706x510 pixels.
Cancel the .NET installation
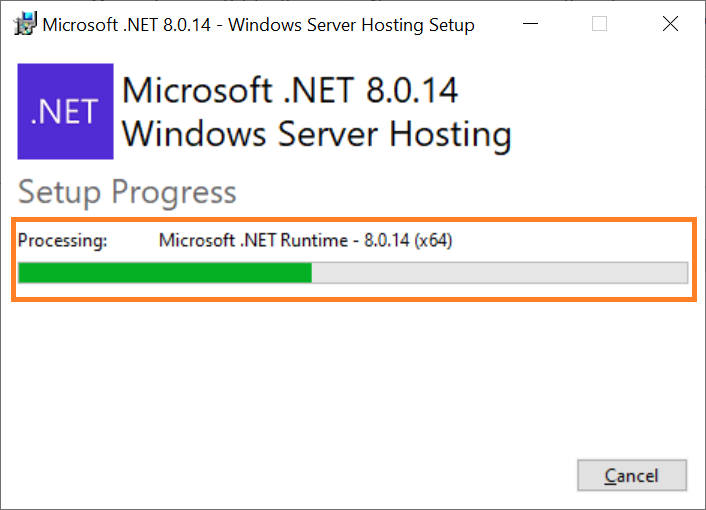point(632,475)
